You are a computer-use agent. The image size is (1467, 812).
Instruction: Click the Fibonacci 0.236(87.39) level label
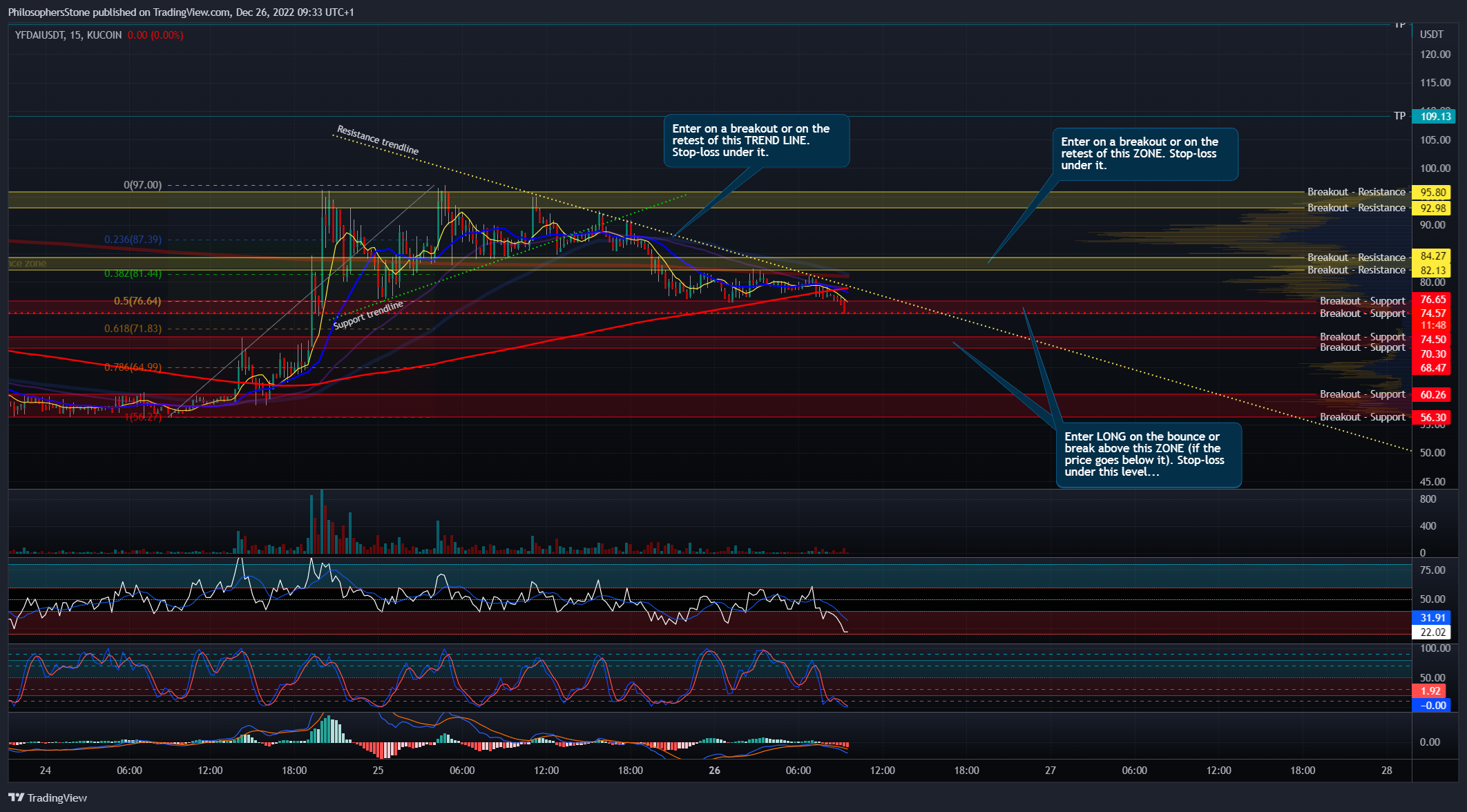(133, 240)
